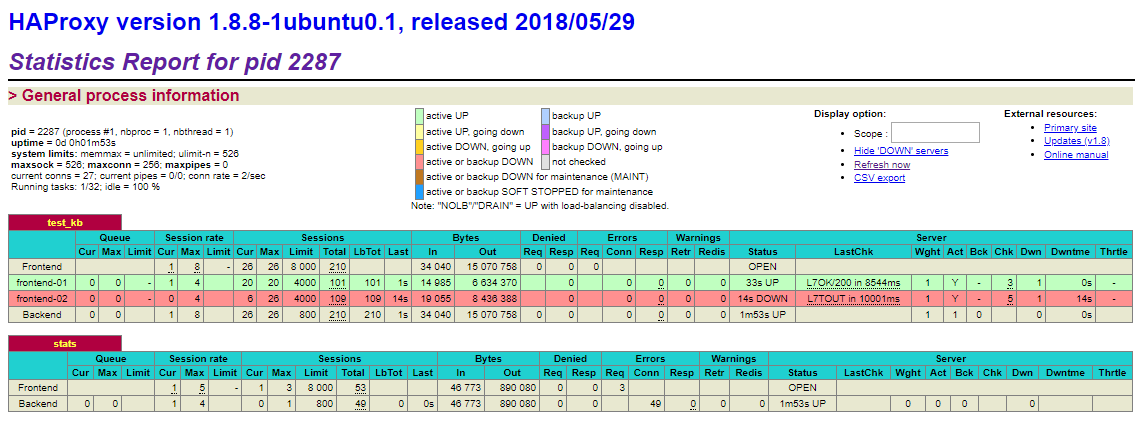
Task: Click the 'active or backup DOWN' red swatch
Action: tap(419, 162)
